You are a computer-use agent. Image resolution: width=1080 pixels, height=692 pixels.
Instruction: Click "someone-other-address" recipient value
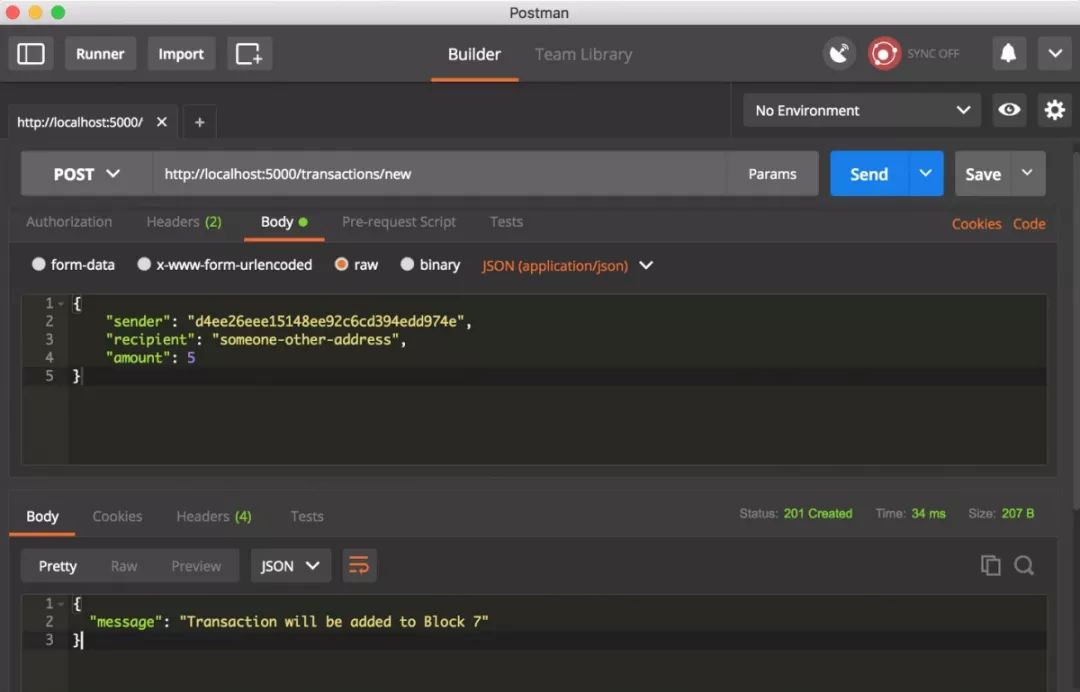click(307, 339)
